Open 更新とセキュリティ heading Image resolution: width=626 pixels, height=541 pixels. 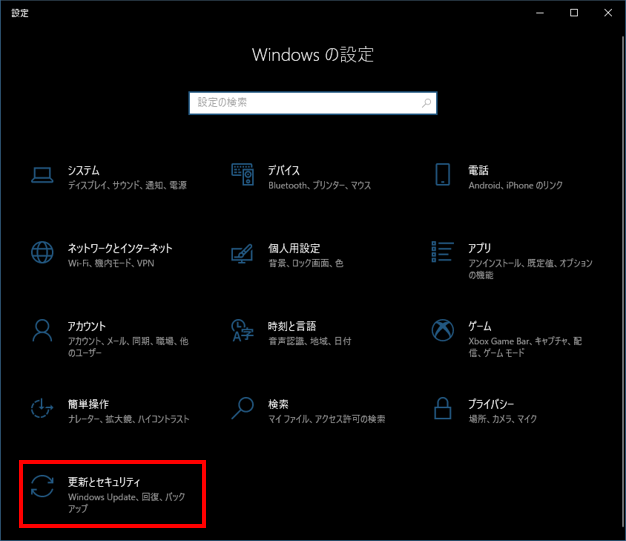click(x=104, y=482)
